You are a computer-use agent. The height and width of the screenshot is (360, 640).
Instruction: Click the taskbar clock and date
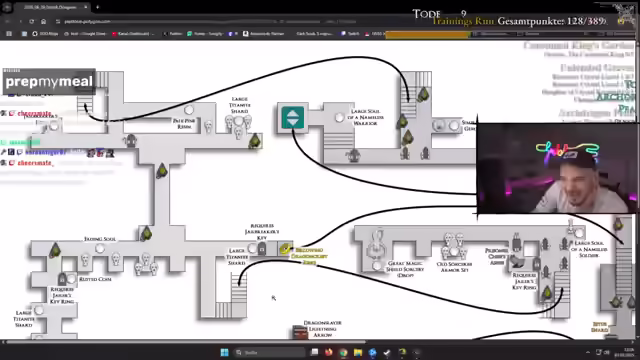[x=624, y=352]
